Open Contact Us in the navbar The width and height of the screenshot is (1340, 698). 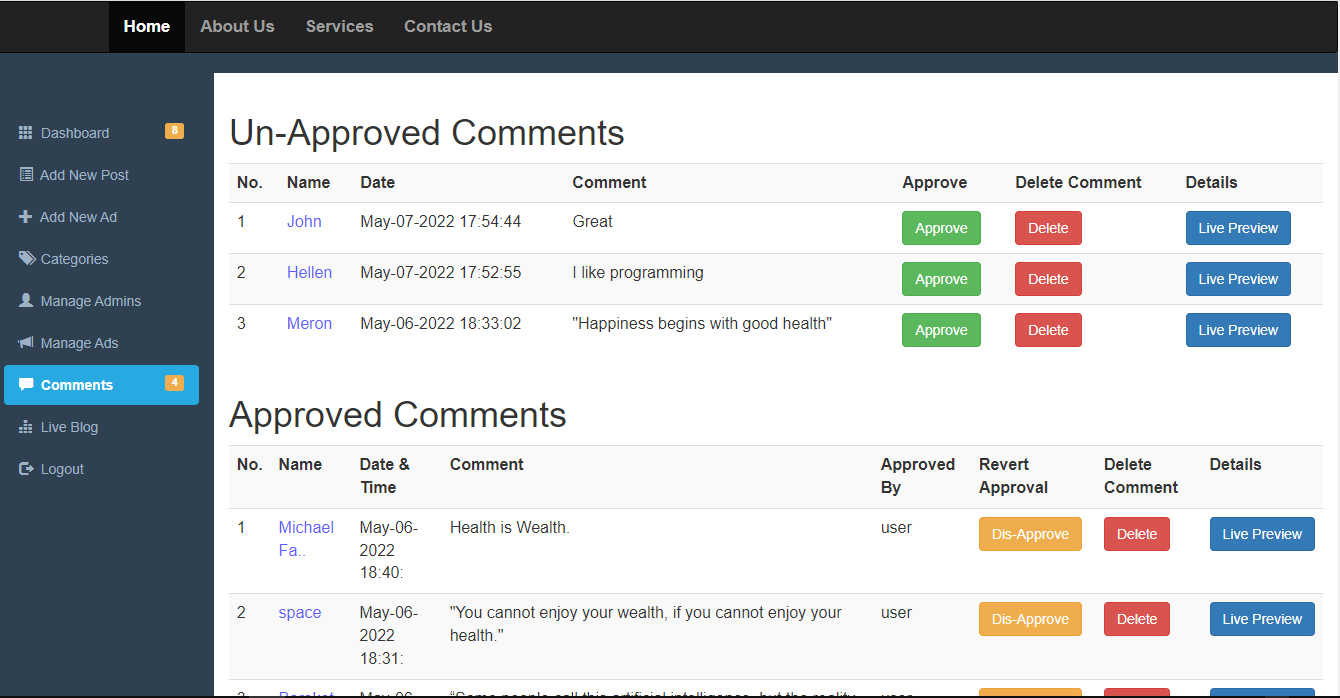point(448,27)
